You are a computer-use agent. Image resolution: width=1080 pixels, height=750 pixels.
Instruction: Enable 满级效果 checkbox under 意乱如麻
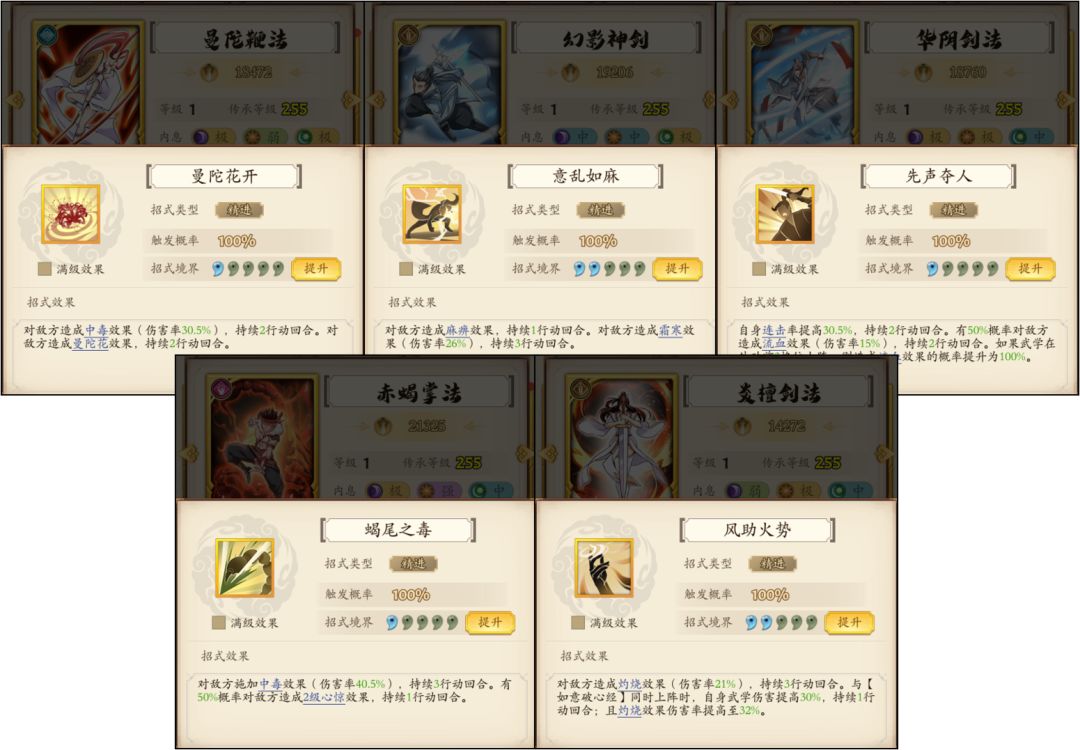pos(406,269)
